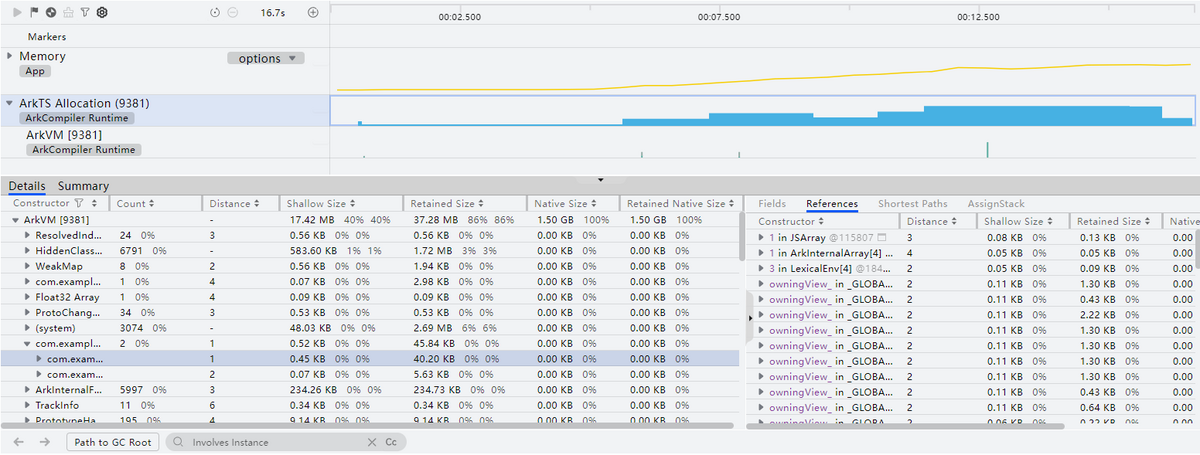Open the Fields tab
1200x455 pixels.
tap(772, 204)
